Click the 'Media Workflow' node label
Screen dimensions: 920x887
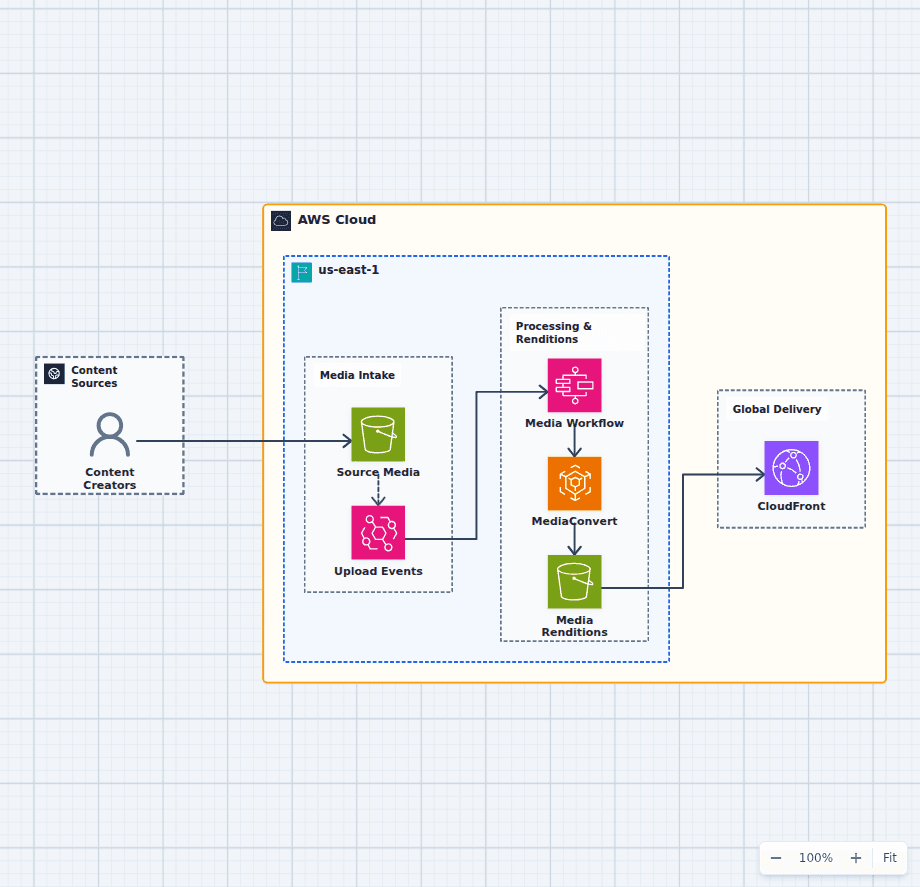[574, 424]
